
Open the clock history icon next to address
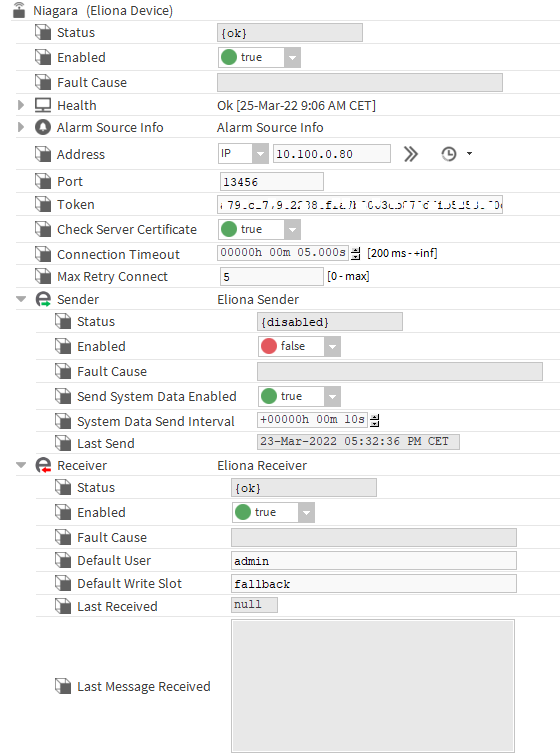coord(448,154)
